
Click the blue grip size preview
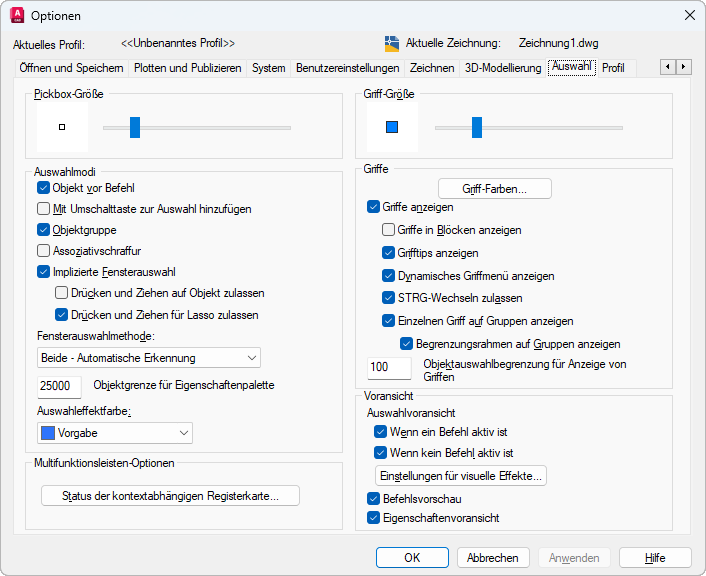(392, 127)
